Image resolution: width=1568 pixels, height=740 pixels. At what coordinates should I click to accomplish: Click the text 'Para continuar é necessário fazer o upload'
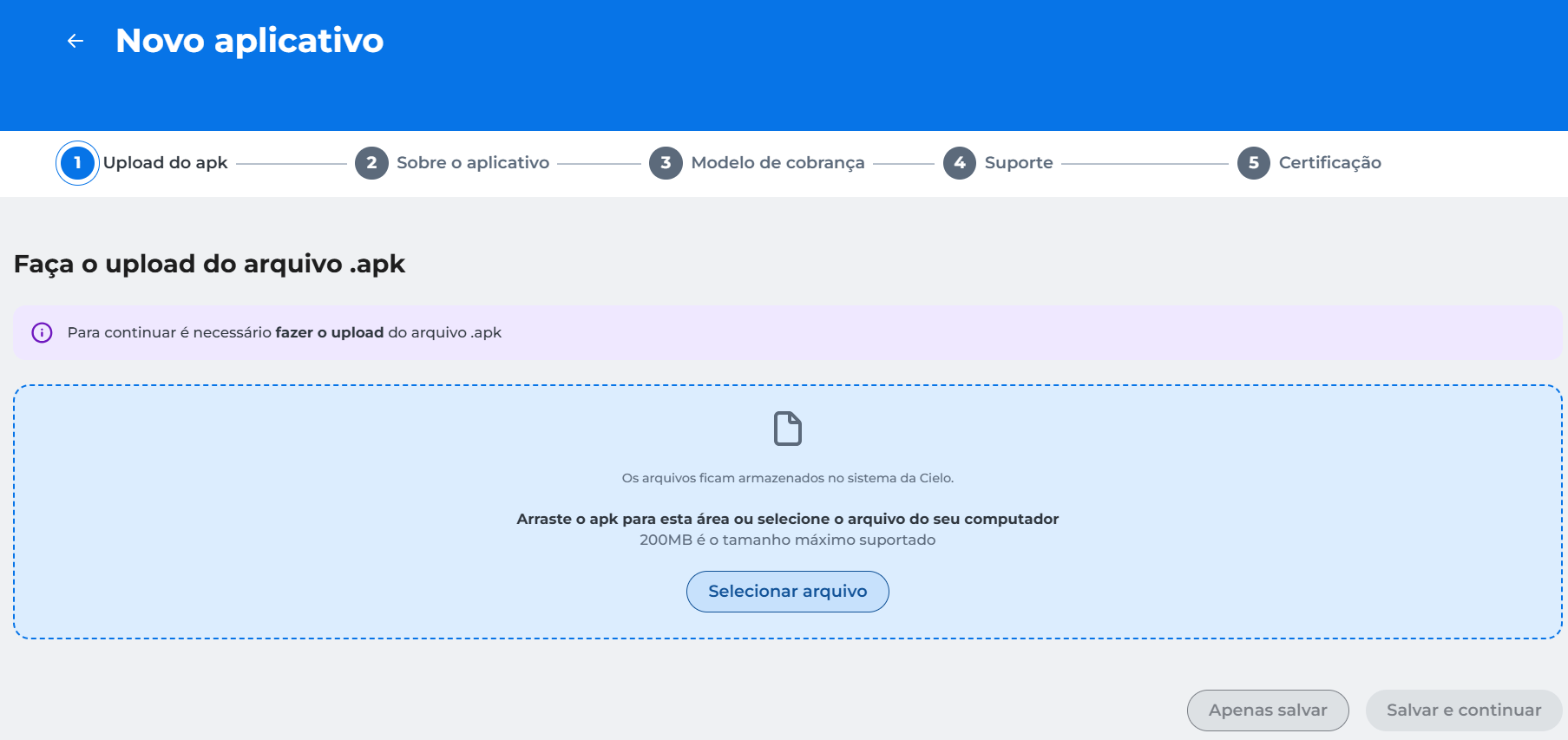226,332
